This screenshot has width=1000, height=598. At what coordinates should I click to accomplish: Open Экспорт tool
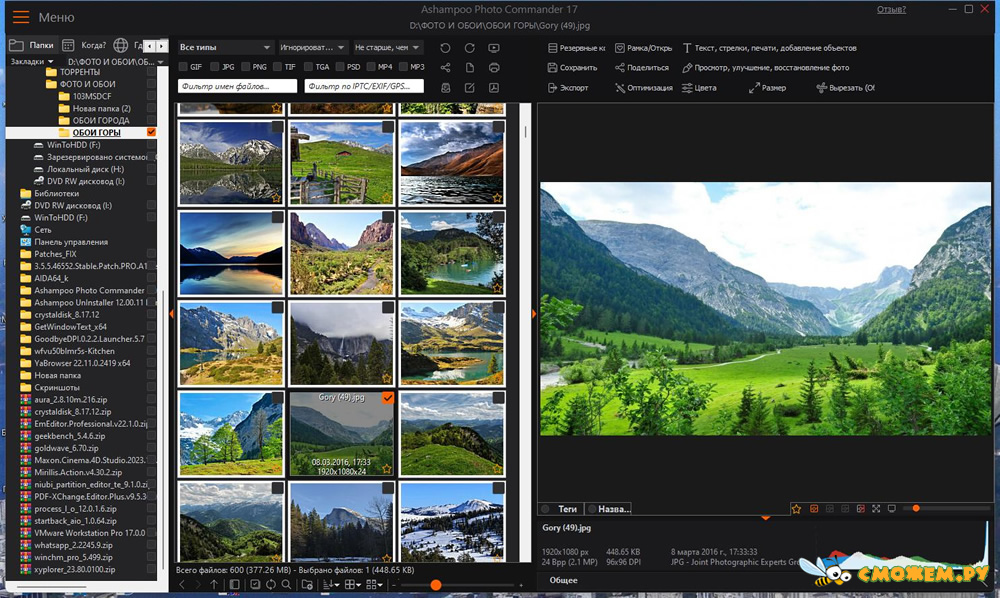coord(568,88)
